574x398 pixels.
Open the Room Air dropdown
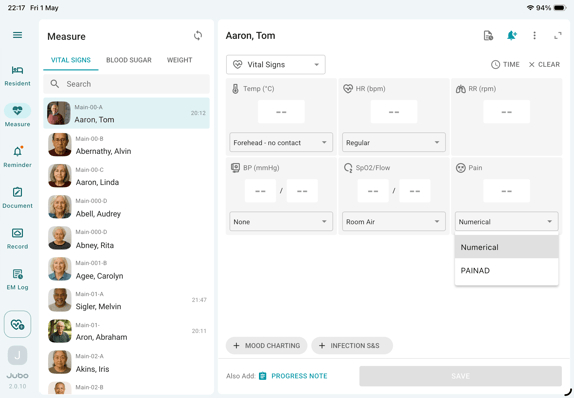click(x=394, y=222)
